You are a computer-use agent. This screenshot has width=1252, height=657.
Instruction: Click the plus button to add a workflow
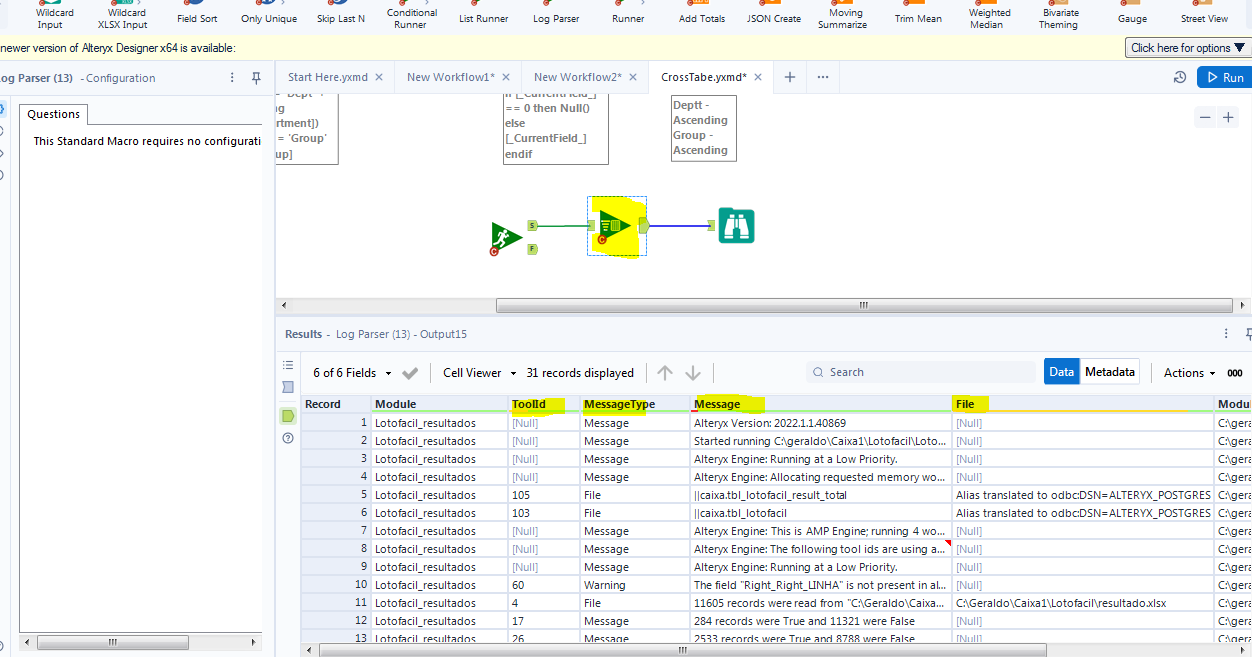790,76
